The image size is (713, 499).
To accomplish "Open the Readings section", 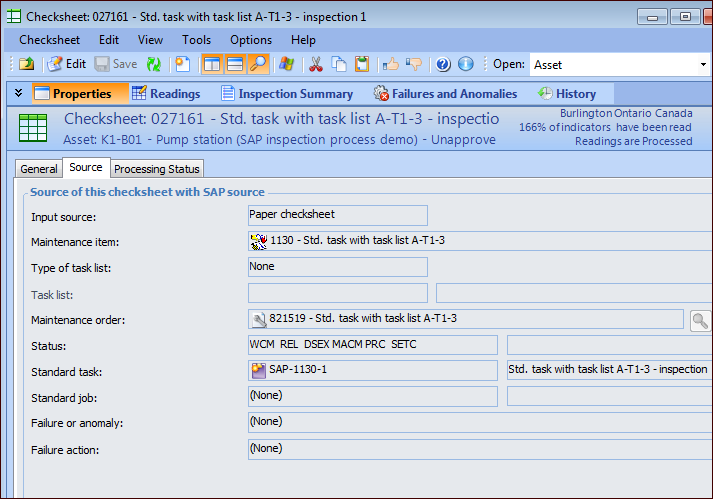I will [166, 94].
